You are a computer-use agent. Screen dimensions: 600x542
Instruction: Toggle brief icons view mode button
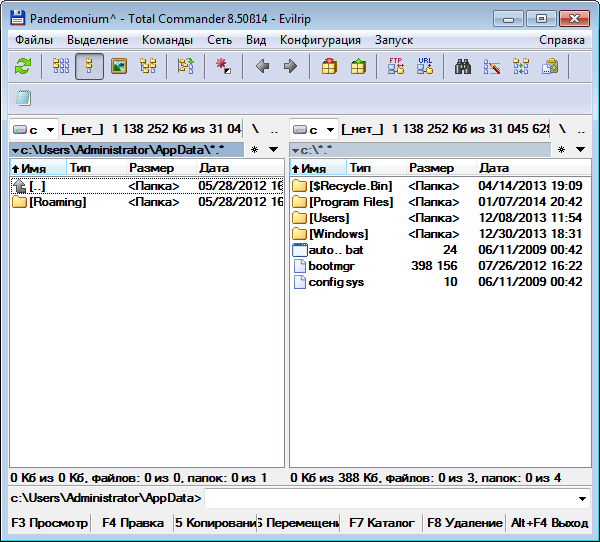click(61, 66)
